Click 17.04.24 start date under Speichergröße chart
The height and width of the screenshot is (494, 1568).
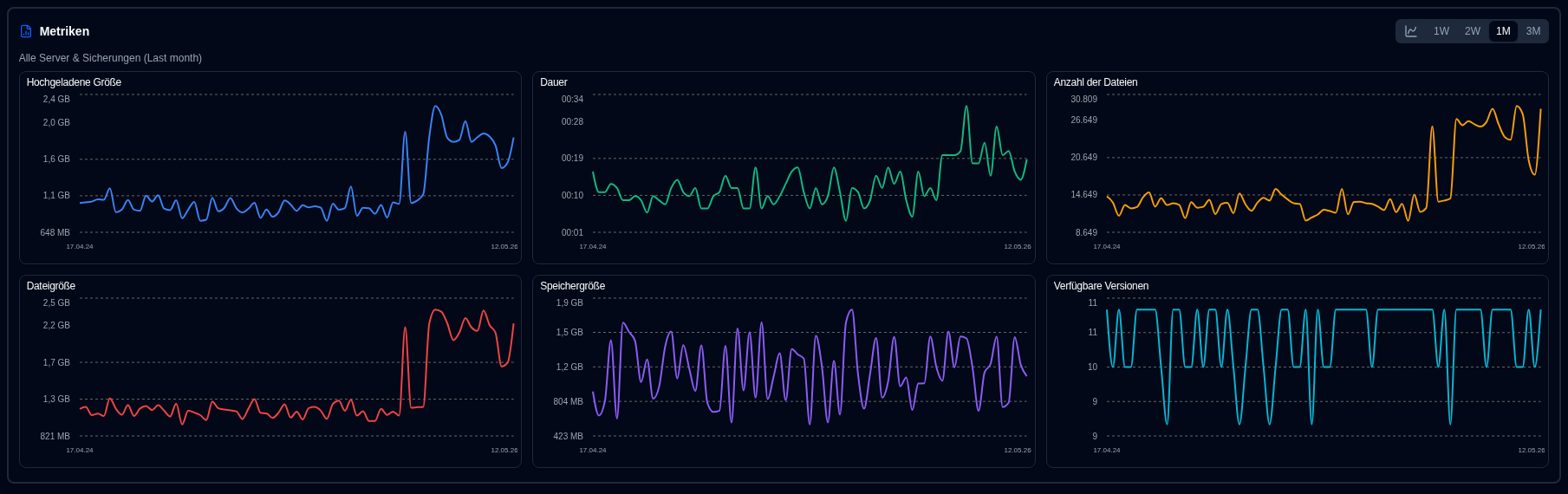[x=593, y=451]
